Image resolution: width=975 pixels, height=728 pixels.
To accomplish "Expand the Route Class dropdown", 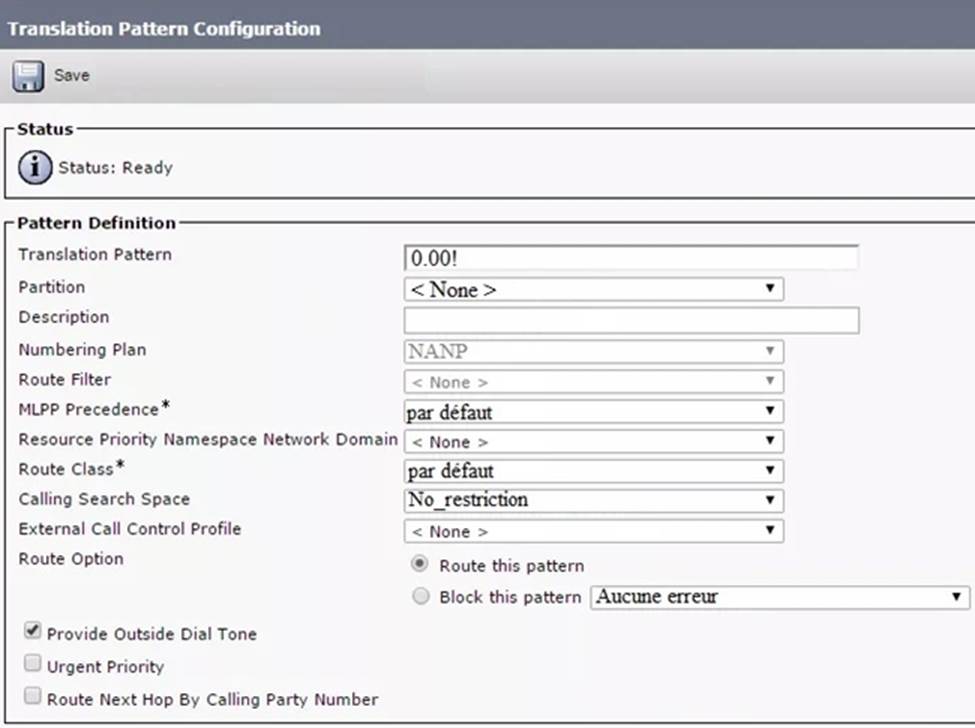I will pos(593,470).
